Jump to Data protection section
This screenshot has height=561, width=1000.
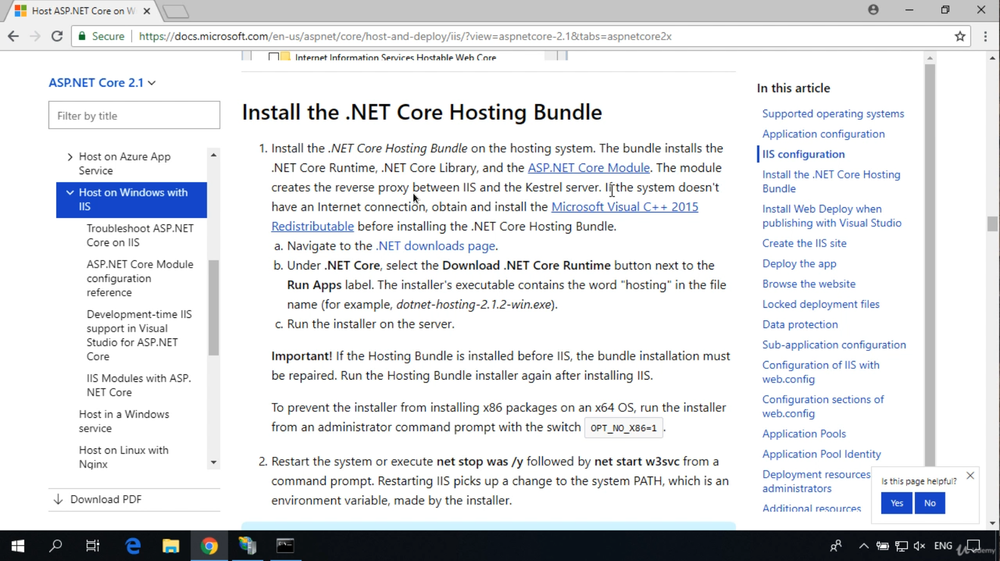(x=800, y=324)
